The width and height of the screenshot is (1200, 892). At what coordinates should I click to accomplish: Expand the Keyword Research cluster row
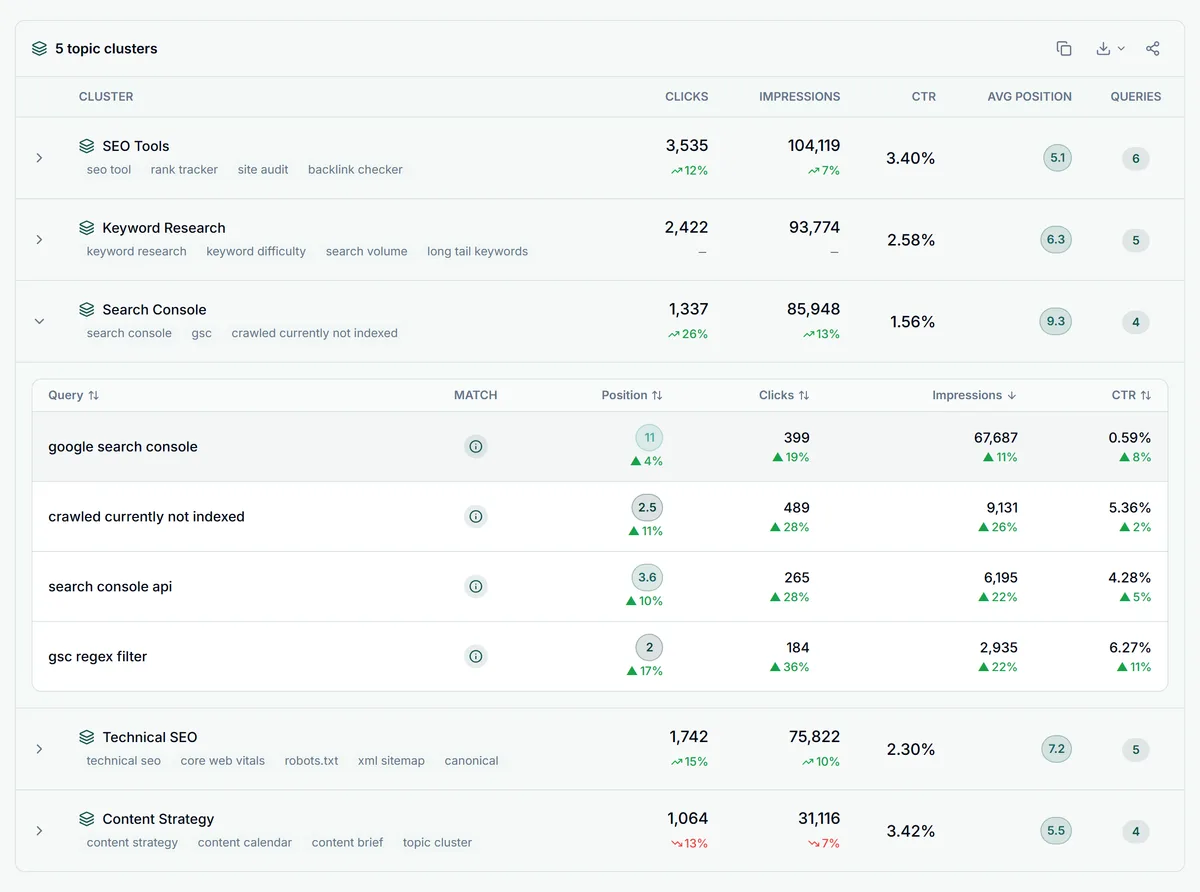pos(39,240)
